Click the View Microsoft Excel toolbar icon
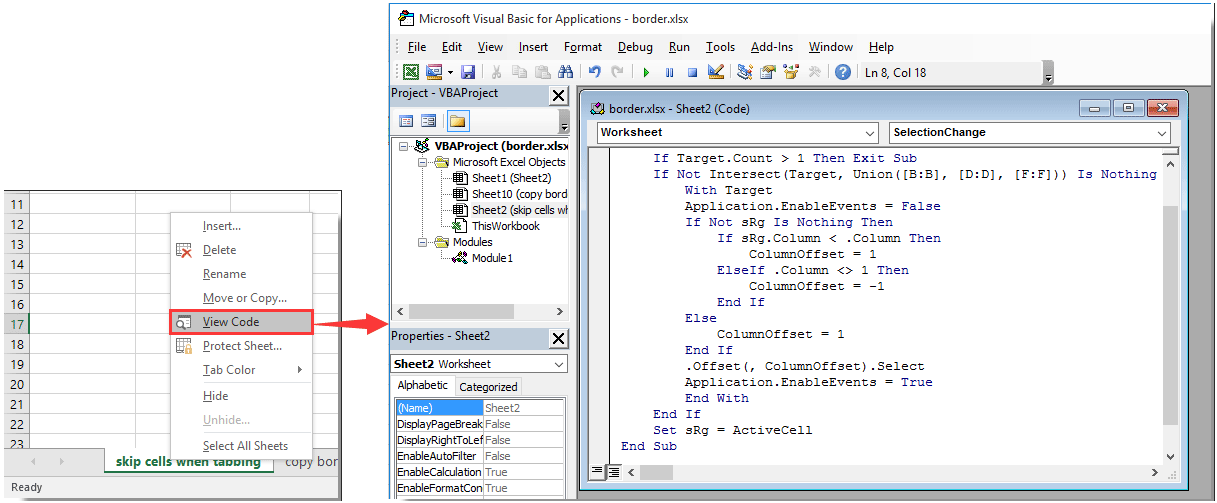This screenshot has height=503, width=1217. tap(411, 72)
